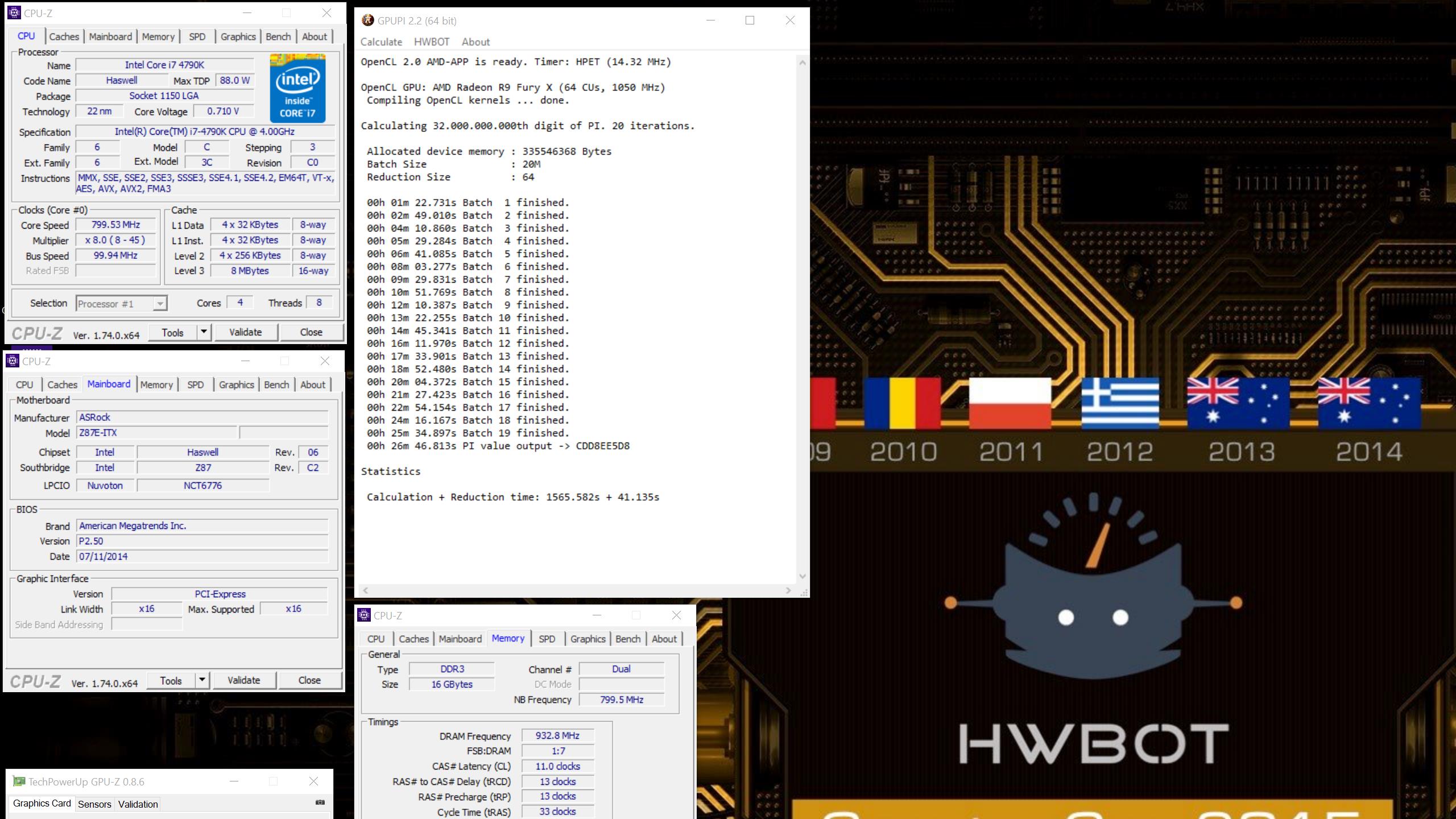Click Validate button in the processor CPU-Z window
1456x819 pixels.
[245, 332]
